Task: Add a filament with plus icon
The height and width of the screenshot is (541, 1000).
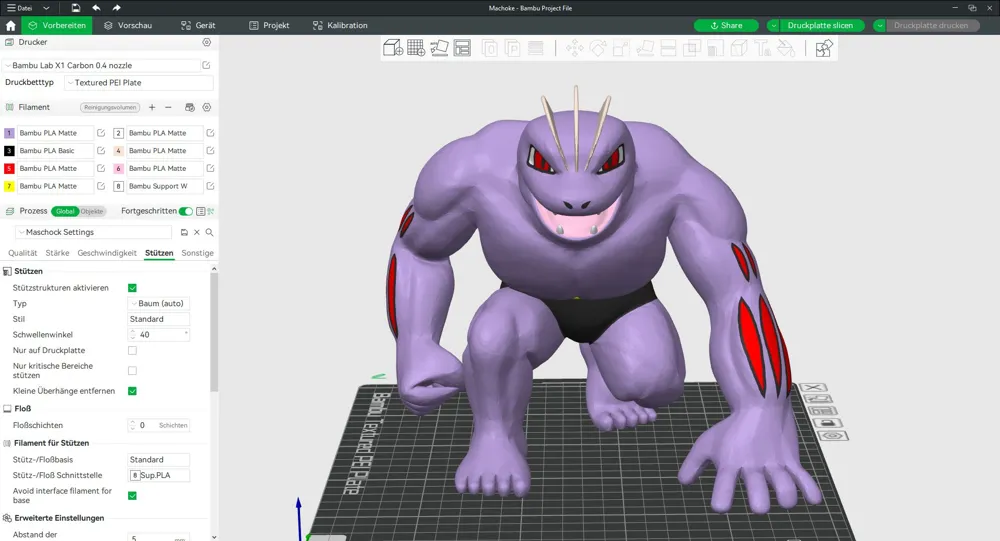Action: point(152,107)
